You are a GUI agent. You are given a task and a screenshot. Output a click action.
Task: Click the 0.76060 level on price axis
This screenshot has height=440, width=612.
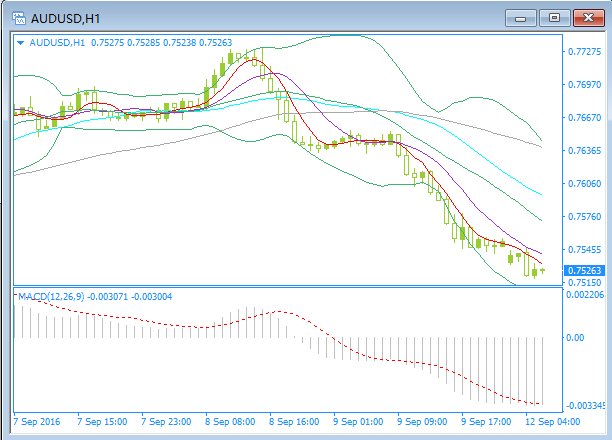(582, 183)
